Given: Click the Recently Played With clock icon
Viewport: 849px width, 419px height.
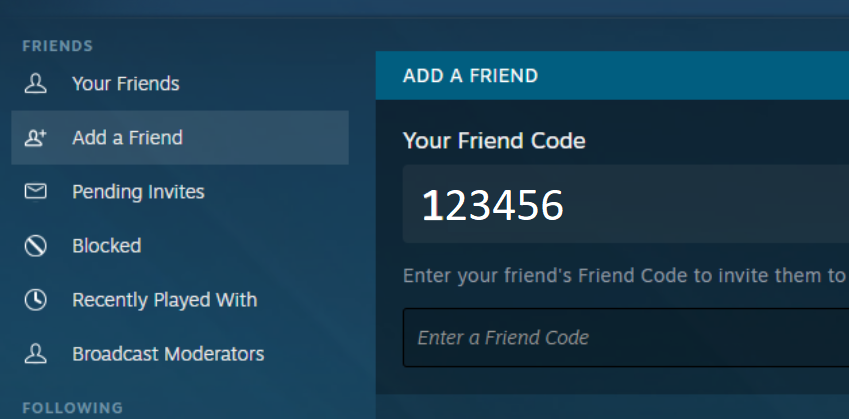Looking at the screenshot, I should 35,300.
